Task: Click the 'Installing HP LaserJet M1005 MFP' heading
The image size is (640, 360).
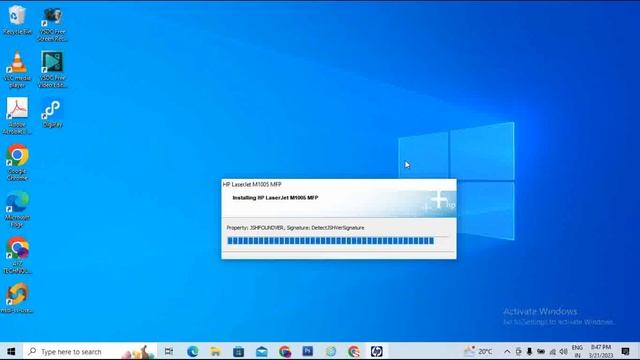Action: 275,198
